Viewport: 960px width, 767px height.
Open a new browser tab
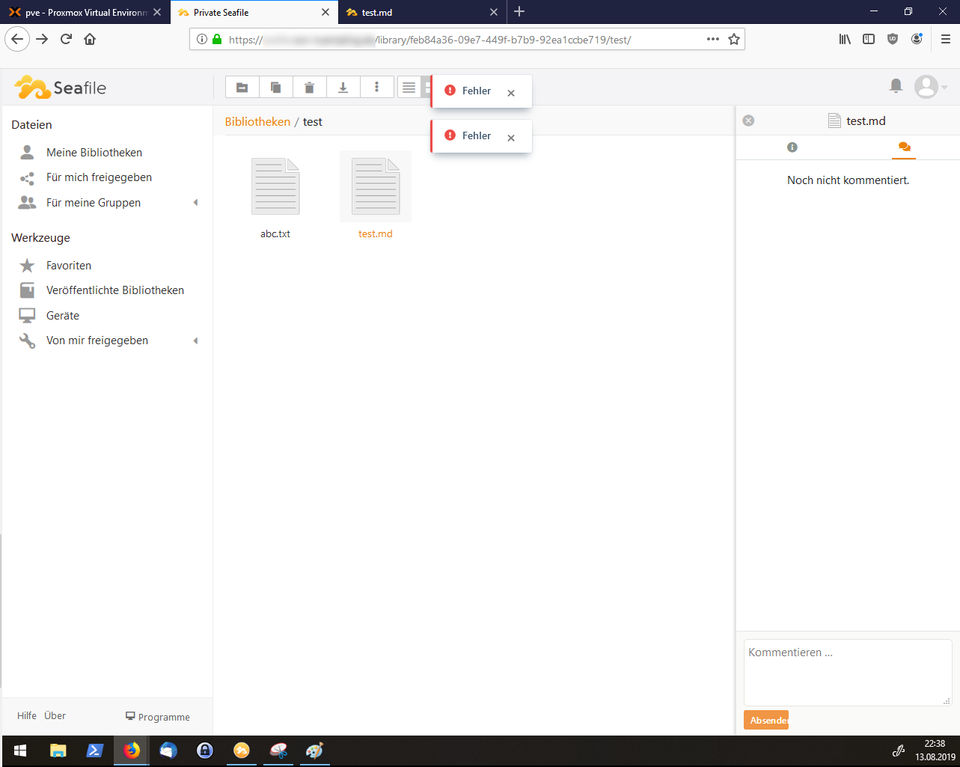pos(519,12)
